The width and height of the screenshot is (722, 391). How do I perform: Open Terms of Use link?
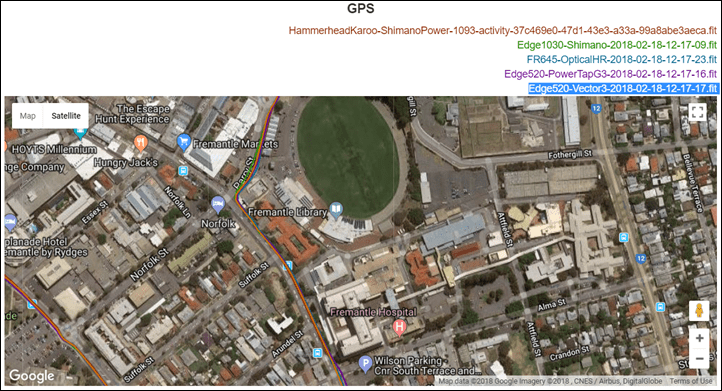tap(690, 381)
